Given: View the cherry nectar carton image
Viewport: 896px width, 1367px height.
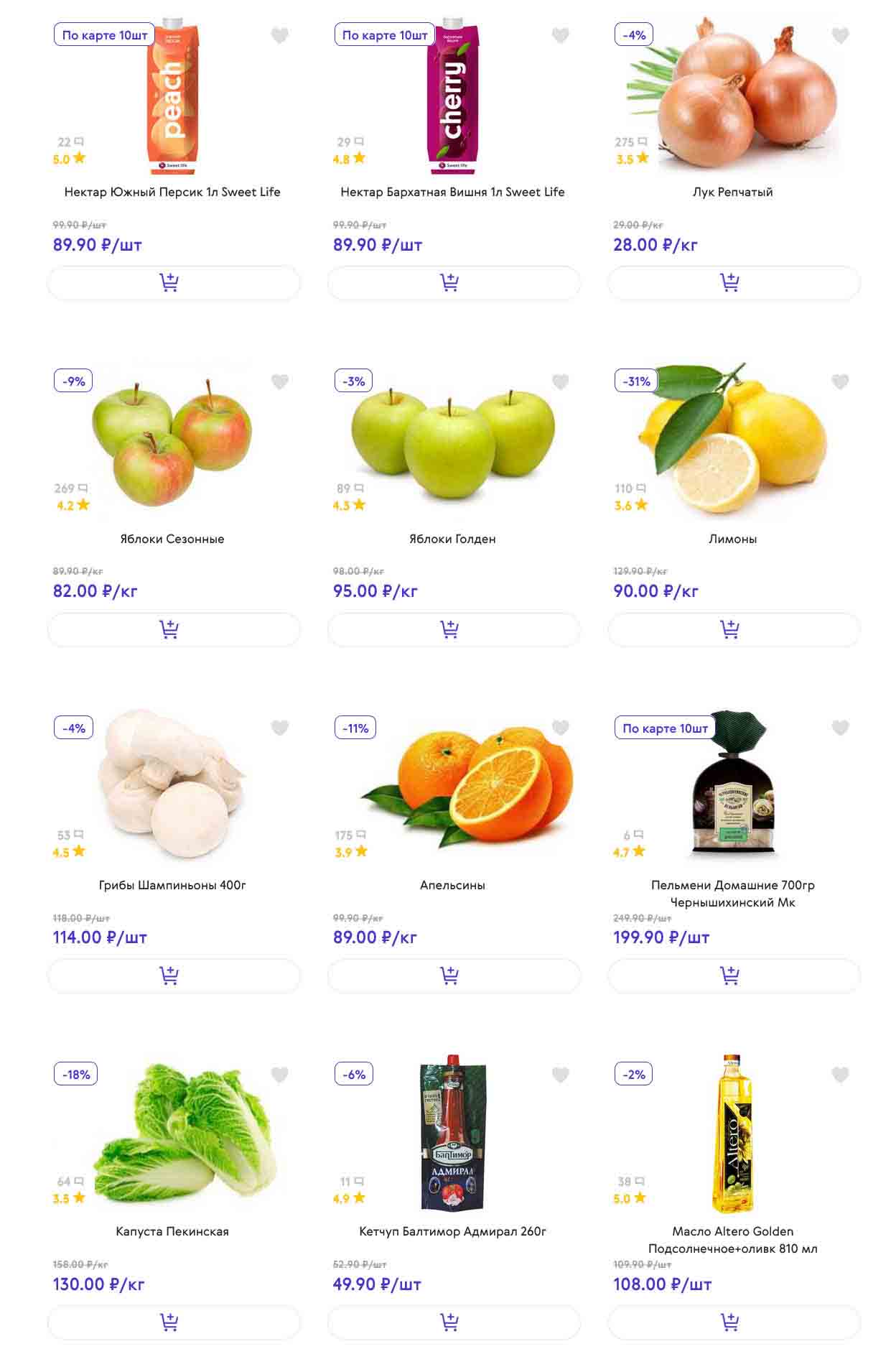Looking at the screenshot, I should [453, 97].
